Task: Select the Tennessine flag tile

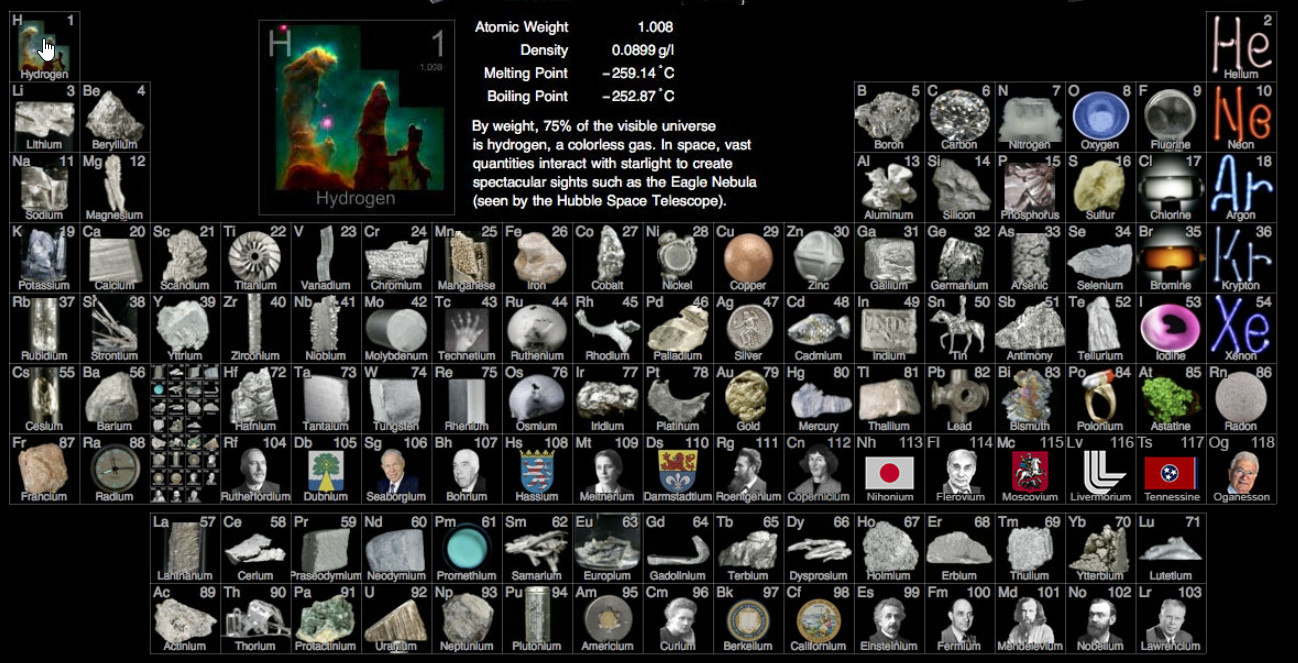Action: tap(1171, 469)
